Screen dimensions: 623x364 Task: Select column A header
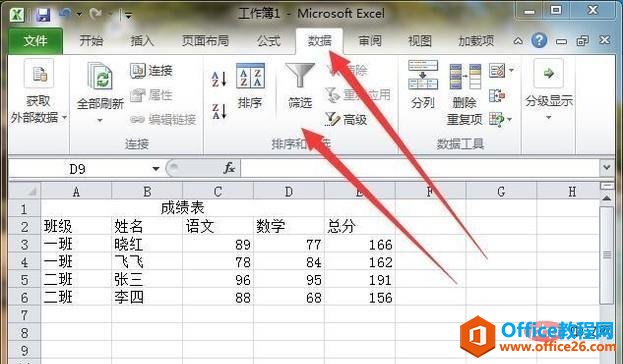pos(76,192)
